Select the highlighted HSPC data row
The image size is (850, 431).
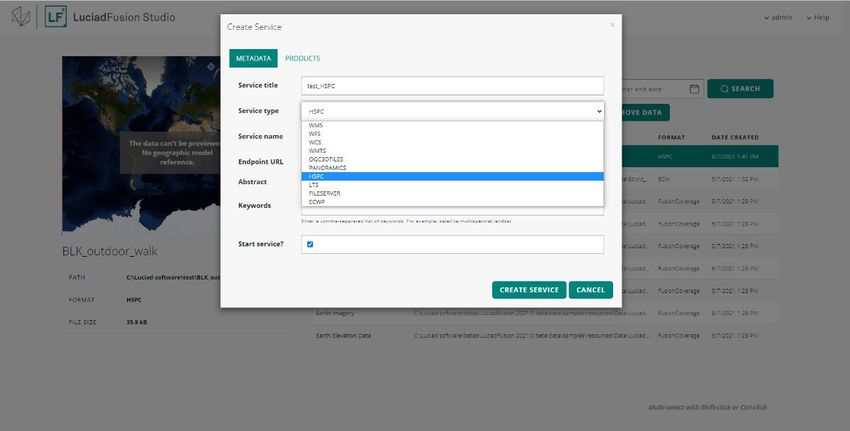click(700, 156)
